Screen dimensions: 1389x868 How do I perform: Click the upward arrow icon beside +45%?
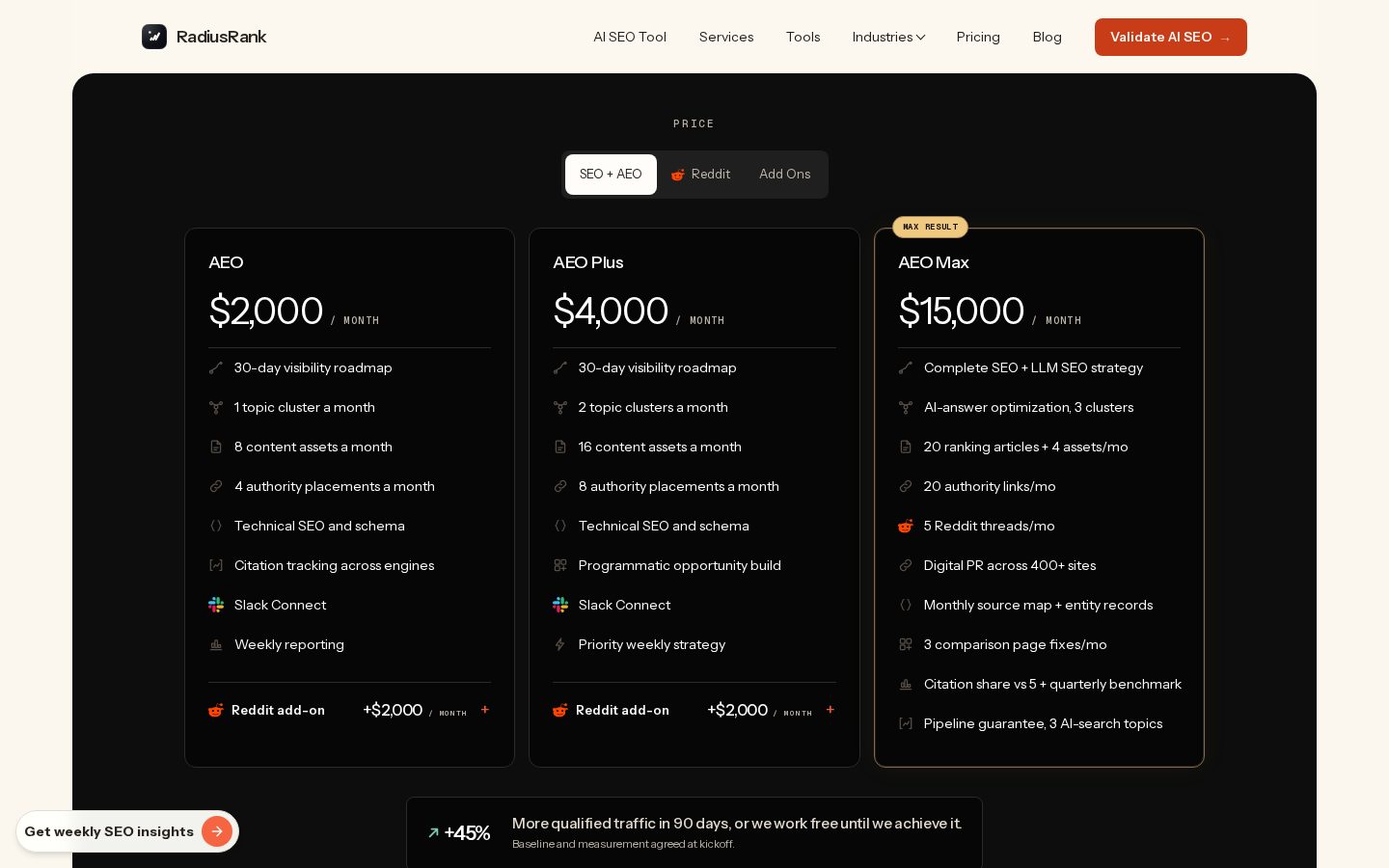pos(433,832)
